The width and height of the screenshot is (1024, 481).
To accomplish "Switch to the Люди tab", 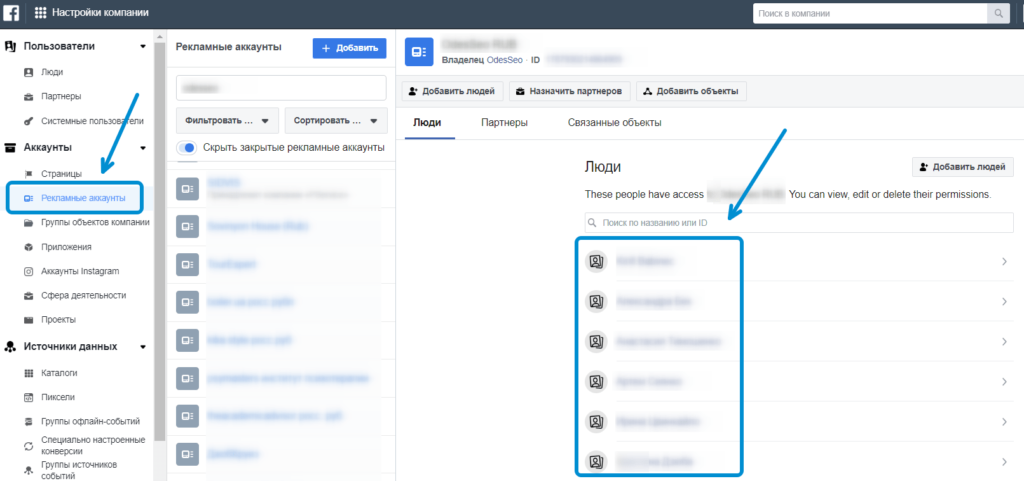I will 427,123.
